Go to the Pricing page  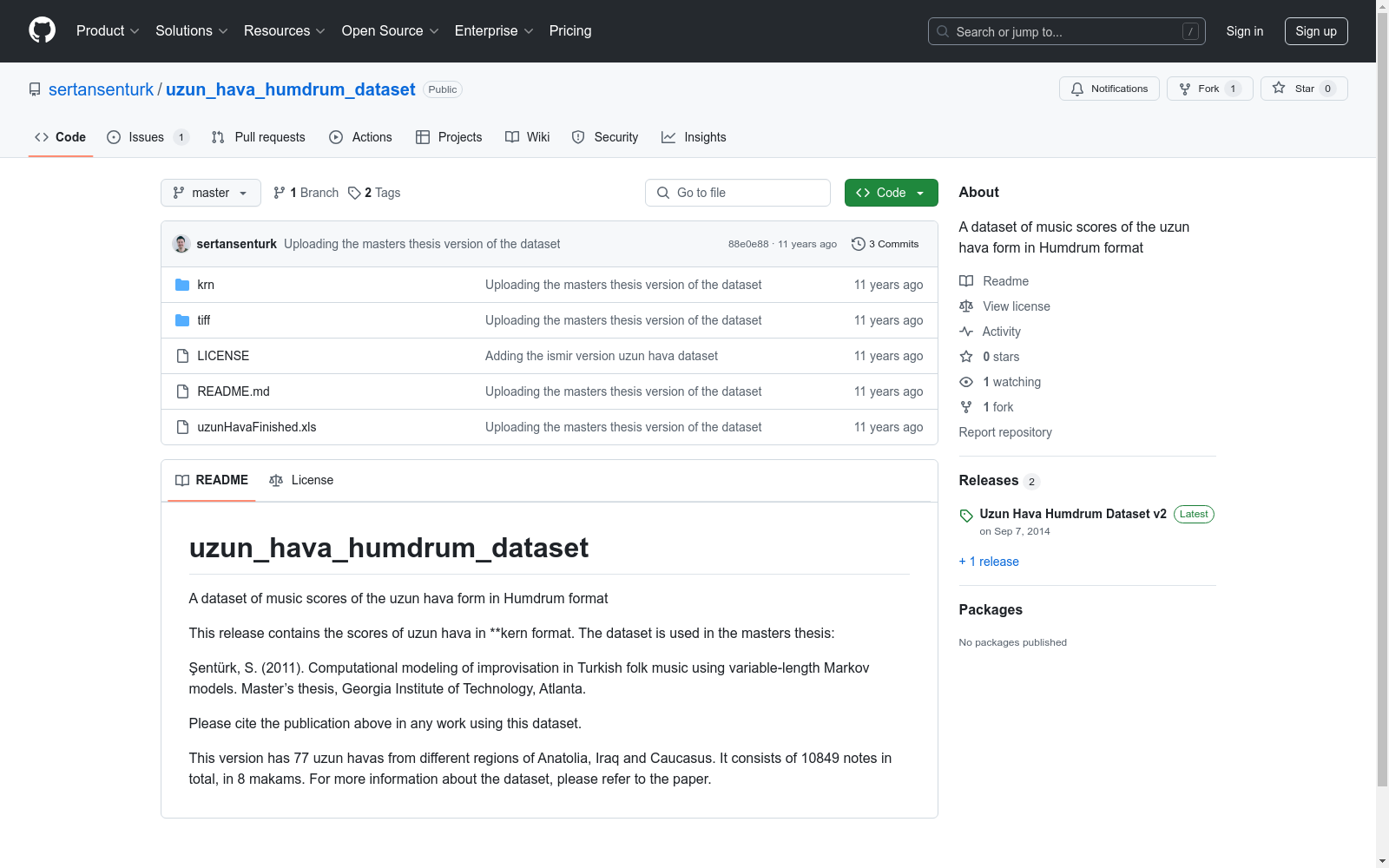570,30
